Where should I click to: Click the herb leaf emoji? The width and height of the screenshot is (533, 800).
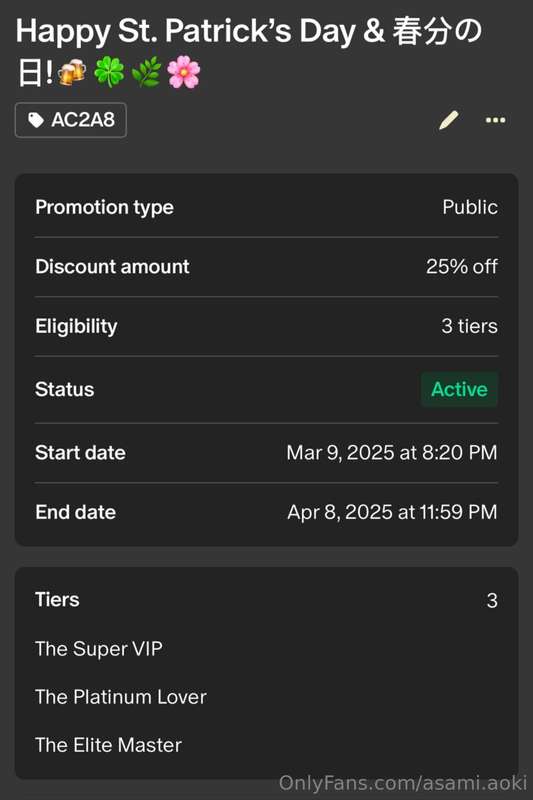[x=146, y=72]
